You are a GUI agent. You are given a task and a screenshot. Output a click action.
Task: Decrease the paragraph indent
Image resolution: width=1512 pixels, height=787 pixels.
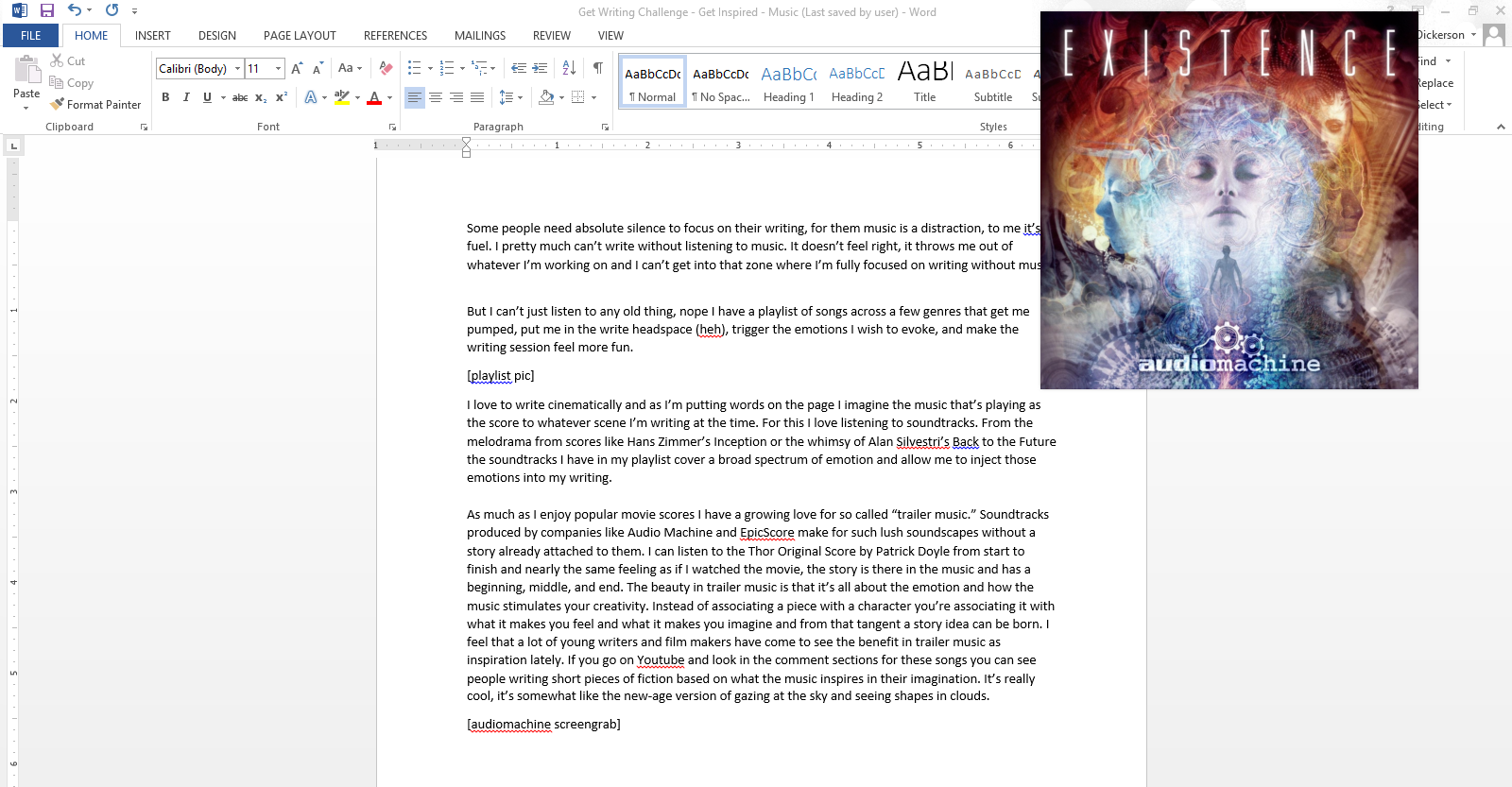pos(518,68)
